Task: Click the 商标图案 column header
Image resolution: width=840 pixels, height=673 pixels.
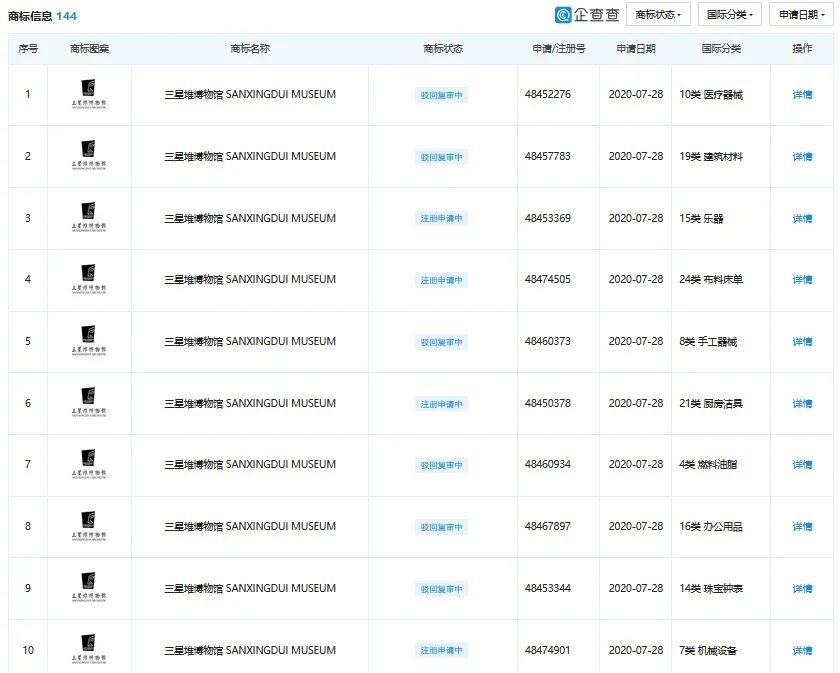Action: 89,49
